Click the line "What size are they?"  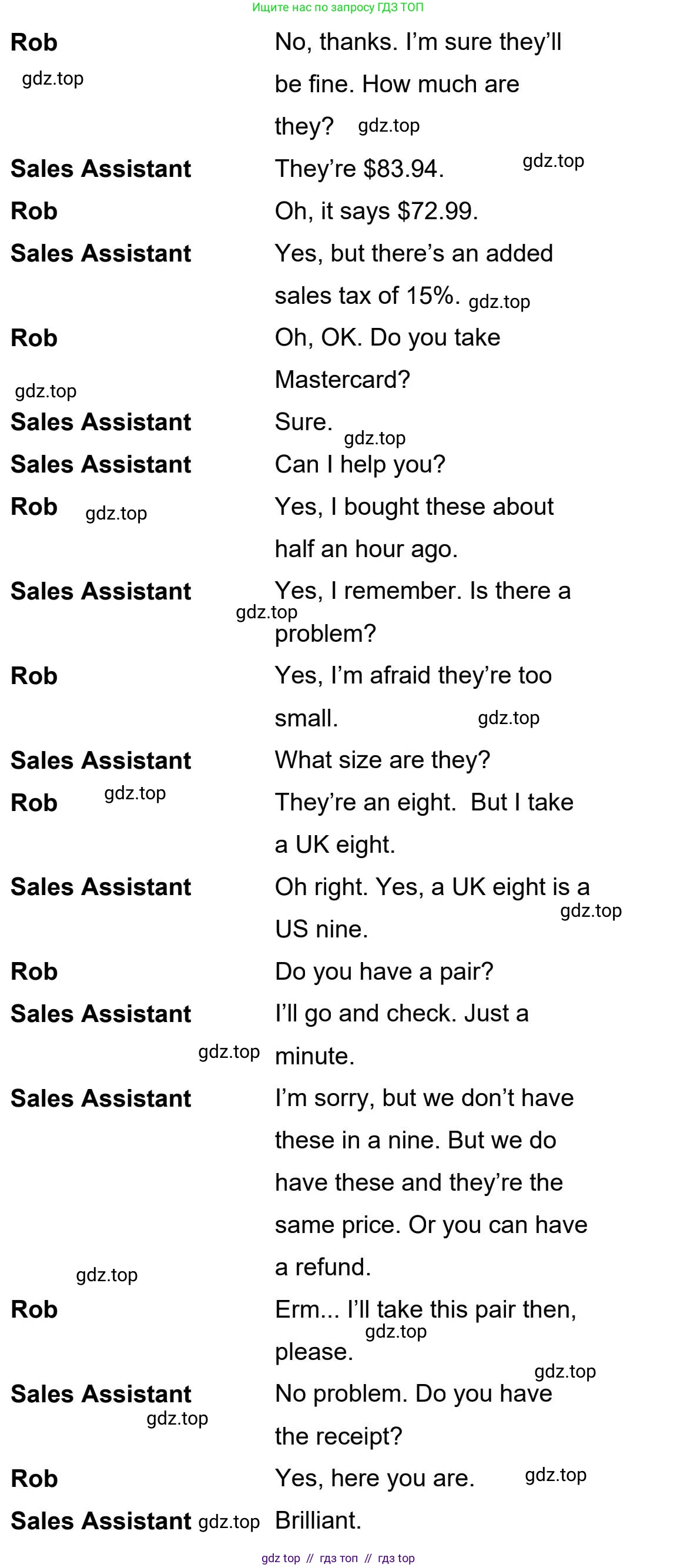383,760
